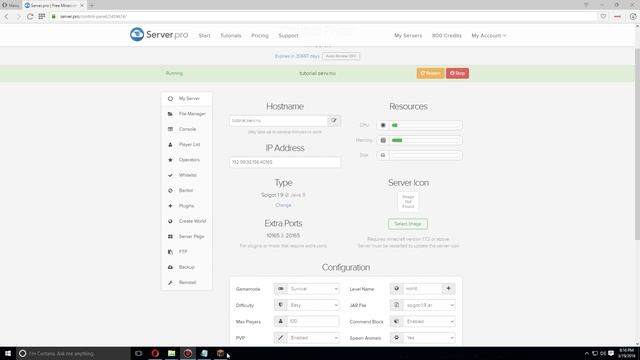Click the red Stop button
Screen dimensions: 640x360
pyautogui.click(x=457, y=73)
